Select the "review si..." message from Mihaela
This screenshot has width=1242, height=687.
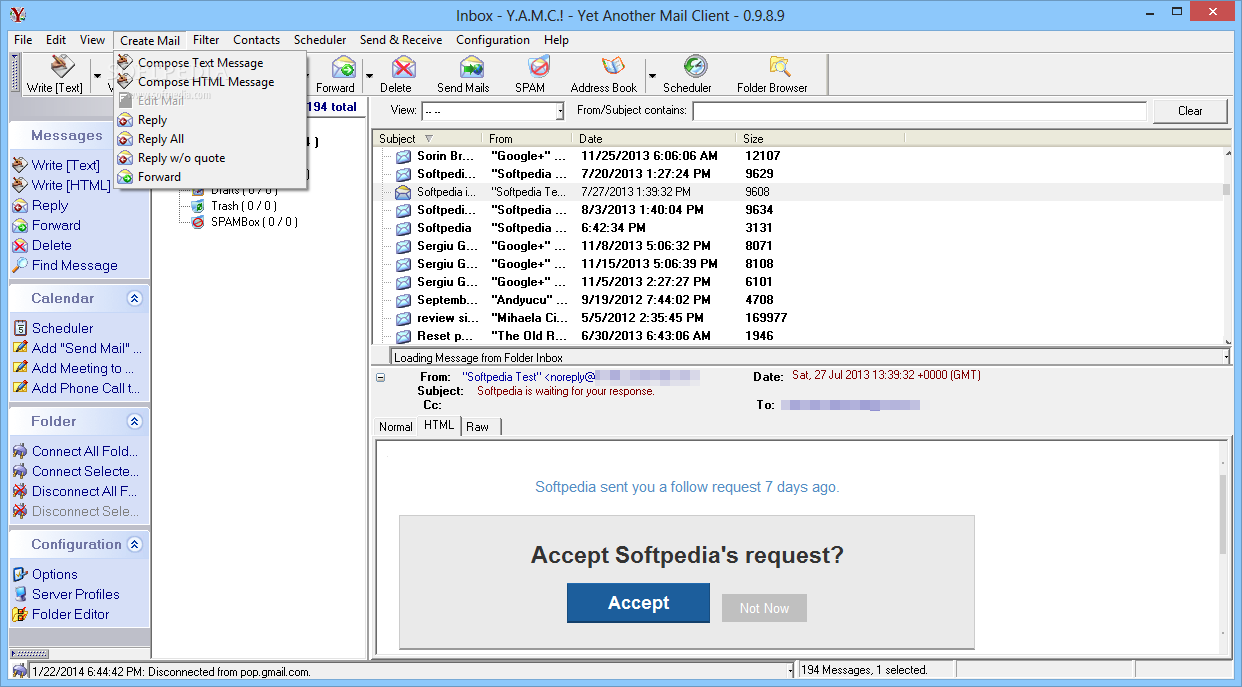(x=800, y=318)
